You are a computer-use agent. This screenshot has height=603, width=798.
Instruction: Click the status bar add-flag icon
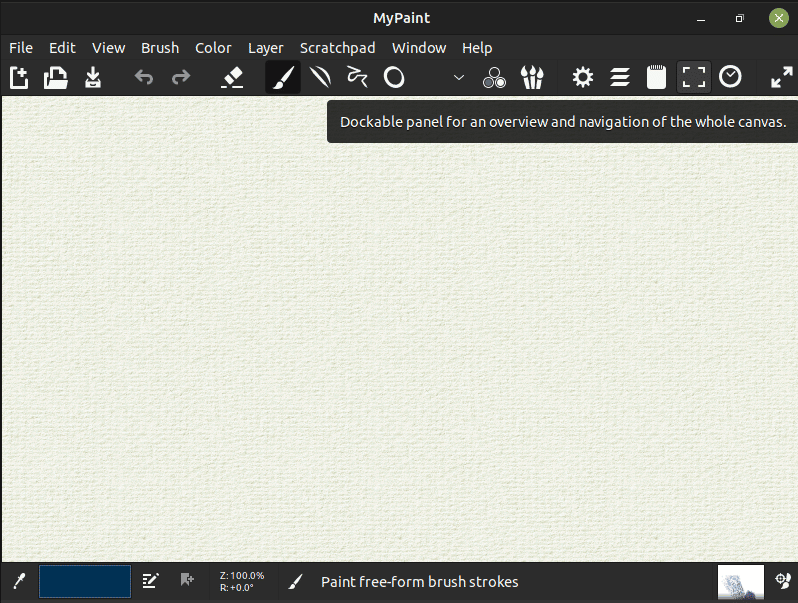(x=187, y=580)
